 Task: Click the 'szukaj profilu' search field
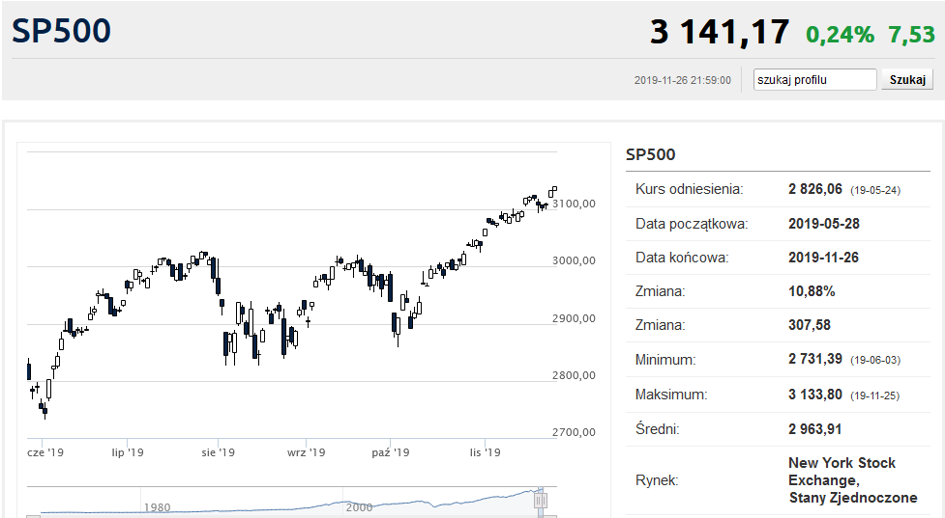(815, 80)
